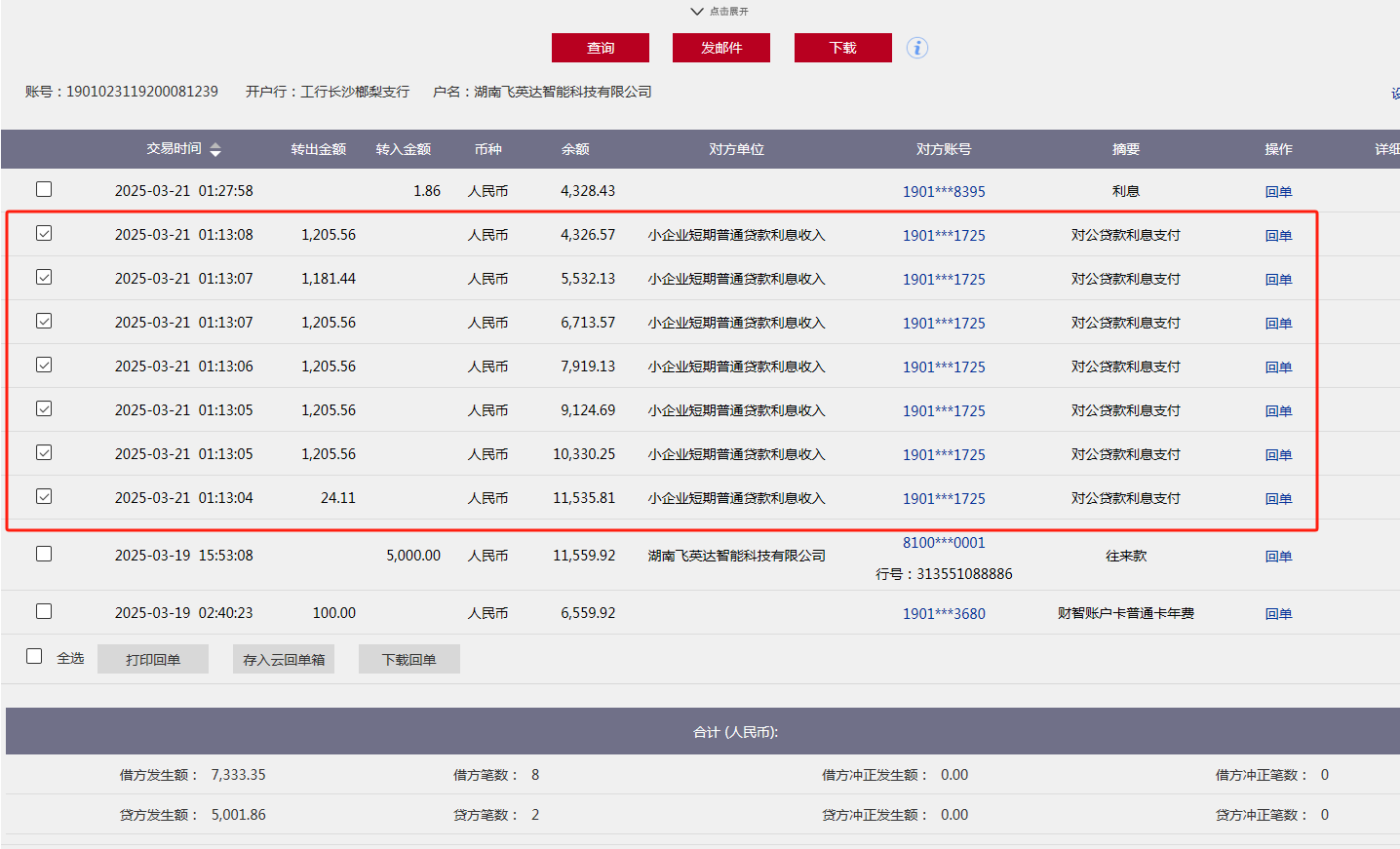Screen dimensions: 1400x849
Task: Click the blue info icon beside 下载
Action: coord(916,48)
